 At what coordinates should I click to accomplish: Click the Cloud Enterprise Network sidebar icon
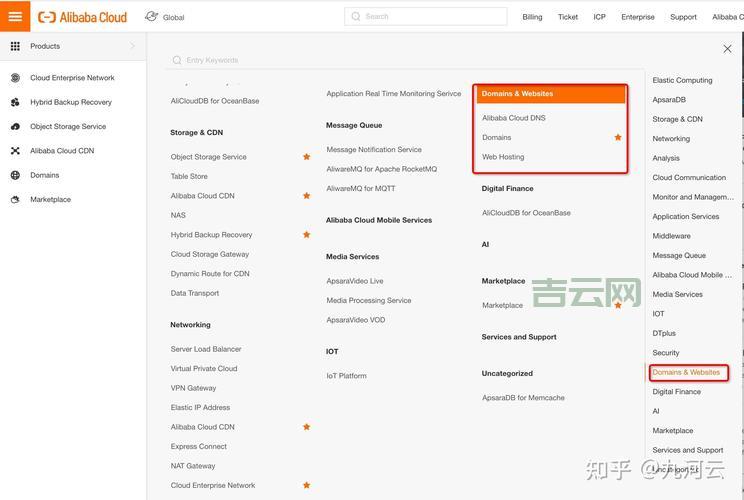[x=15, y=78]
